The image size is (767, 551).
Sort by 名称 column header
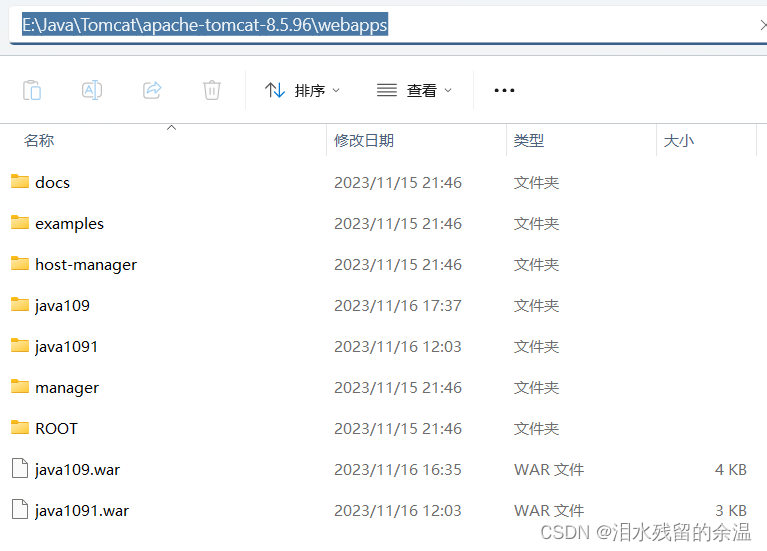(39, 141)
